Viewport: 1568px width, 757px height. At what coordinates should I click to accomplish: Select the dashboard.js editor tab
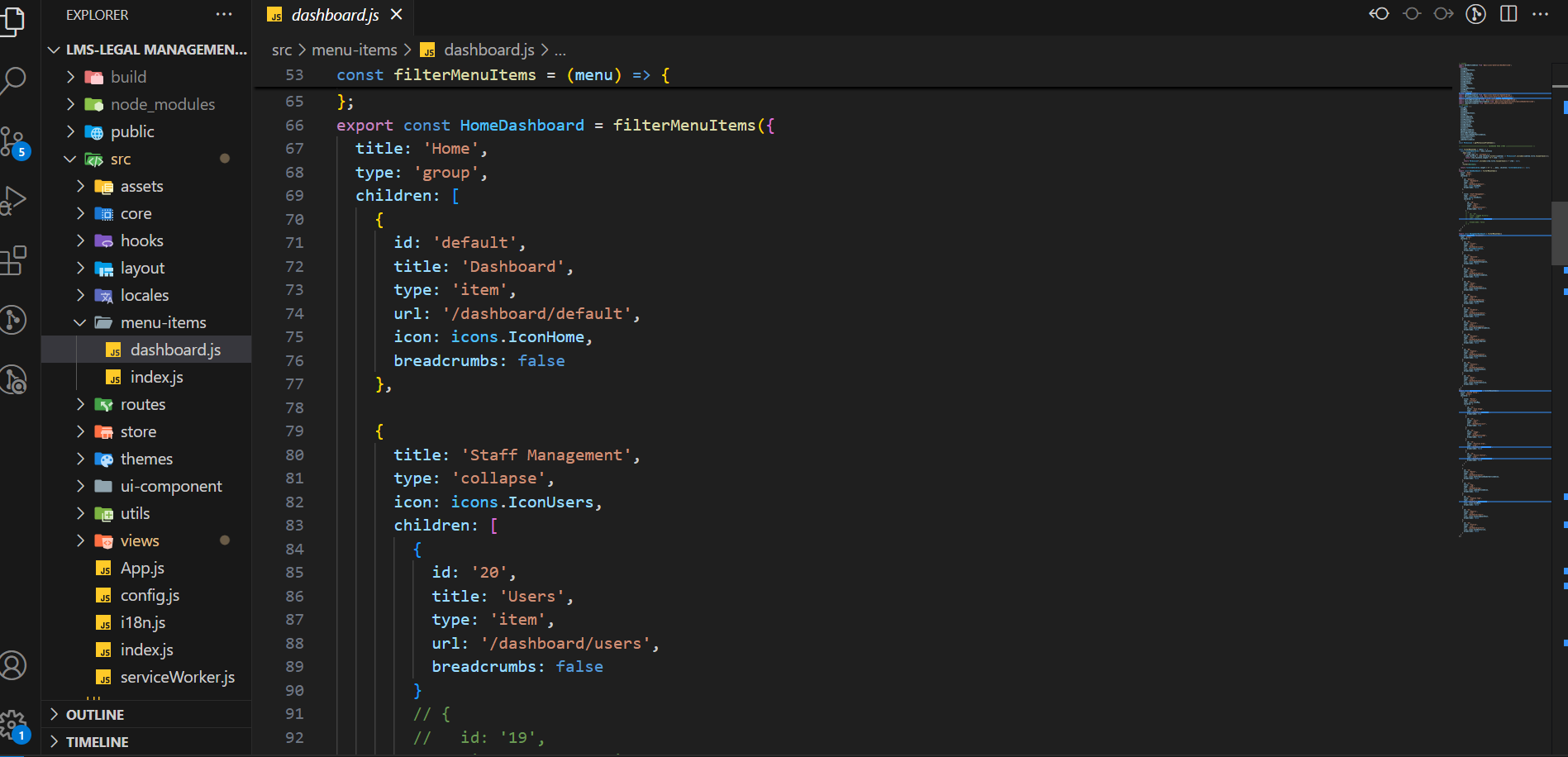(x=335, y=15)
